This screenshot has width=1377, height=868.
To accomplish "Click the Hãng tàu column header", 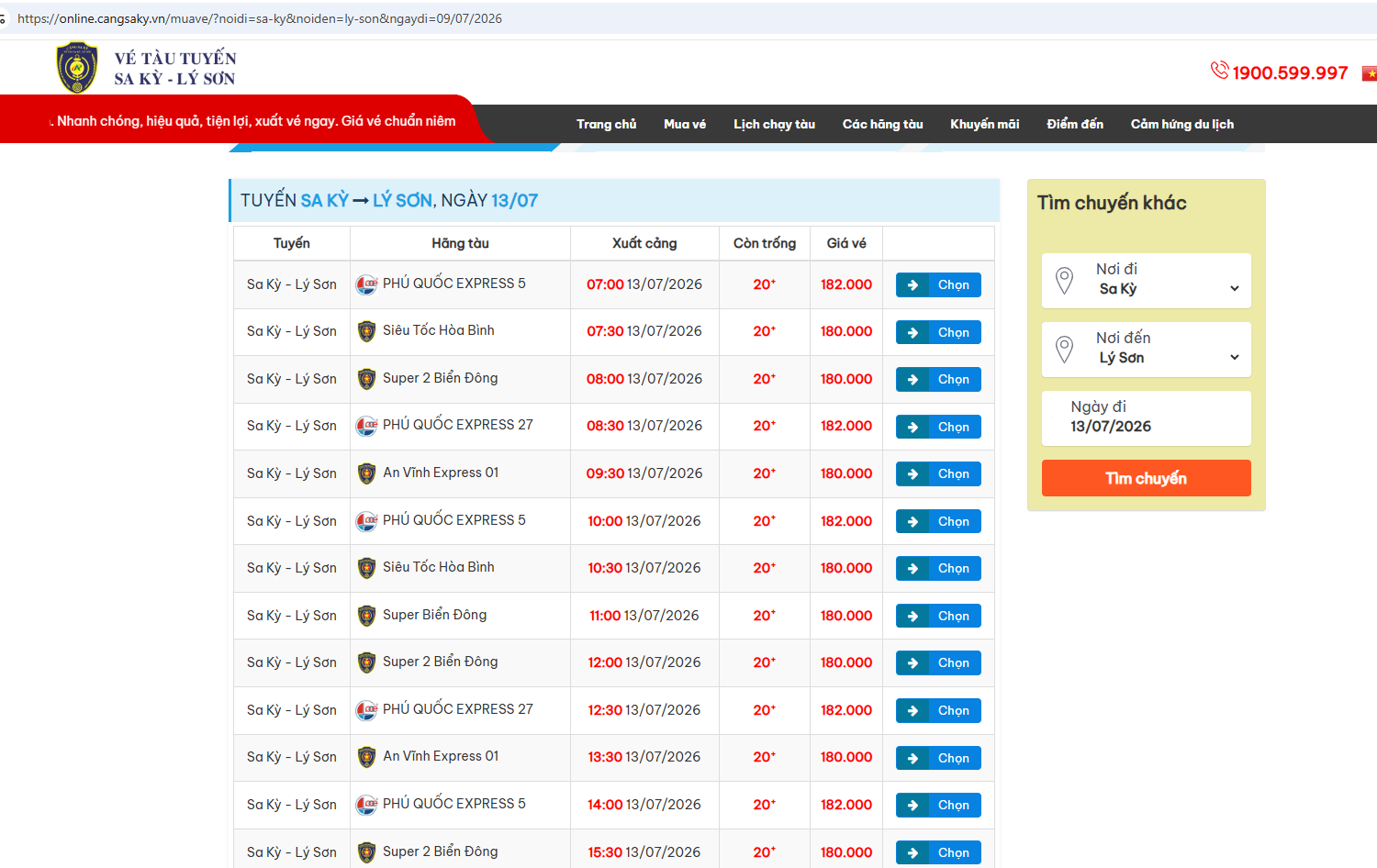I will click(460, 243).
